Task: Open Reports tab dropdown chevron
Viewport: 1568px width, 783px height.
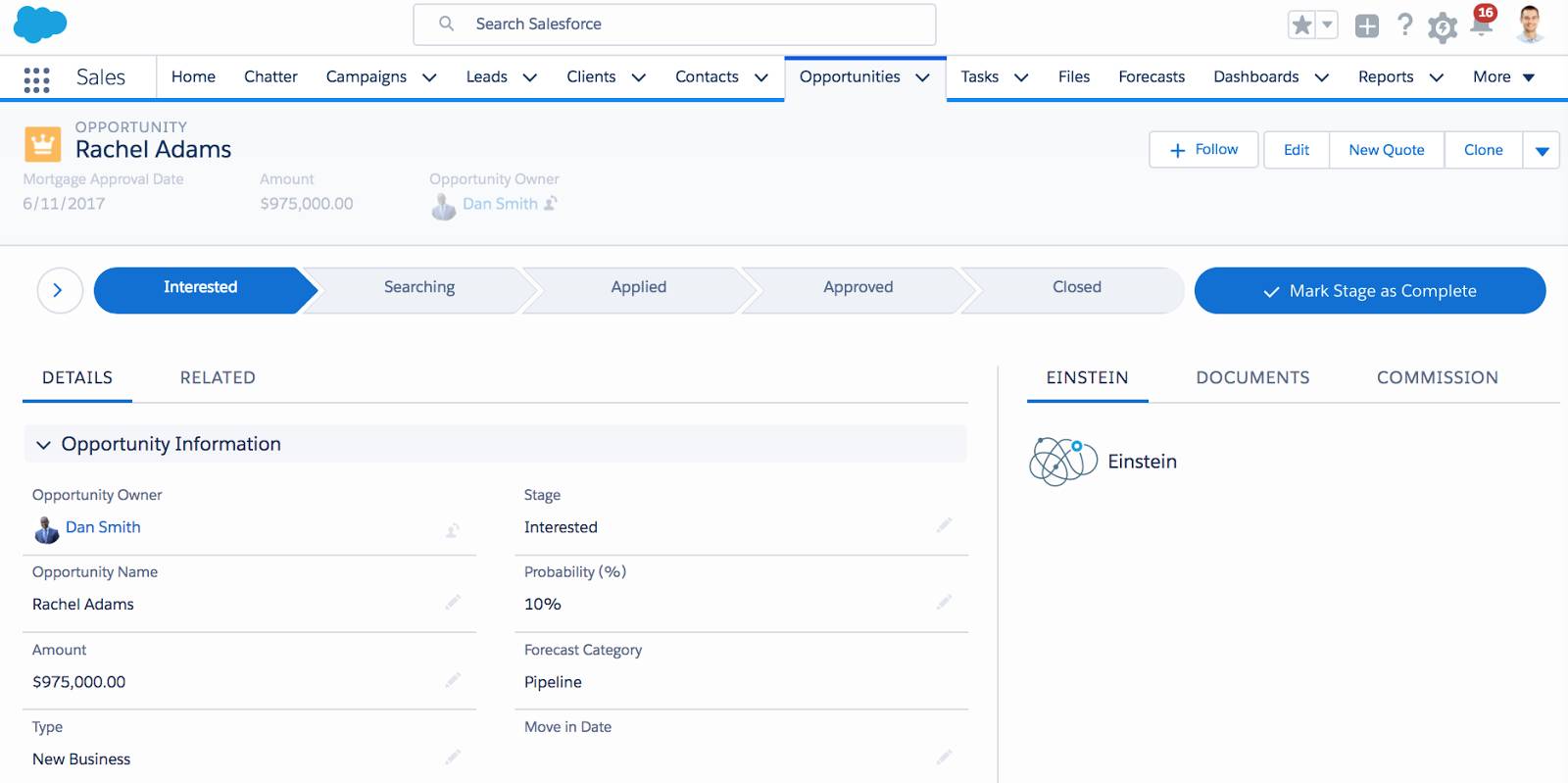Action: click(x=1437, y=77)
